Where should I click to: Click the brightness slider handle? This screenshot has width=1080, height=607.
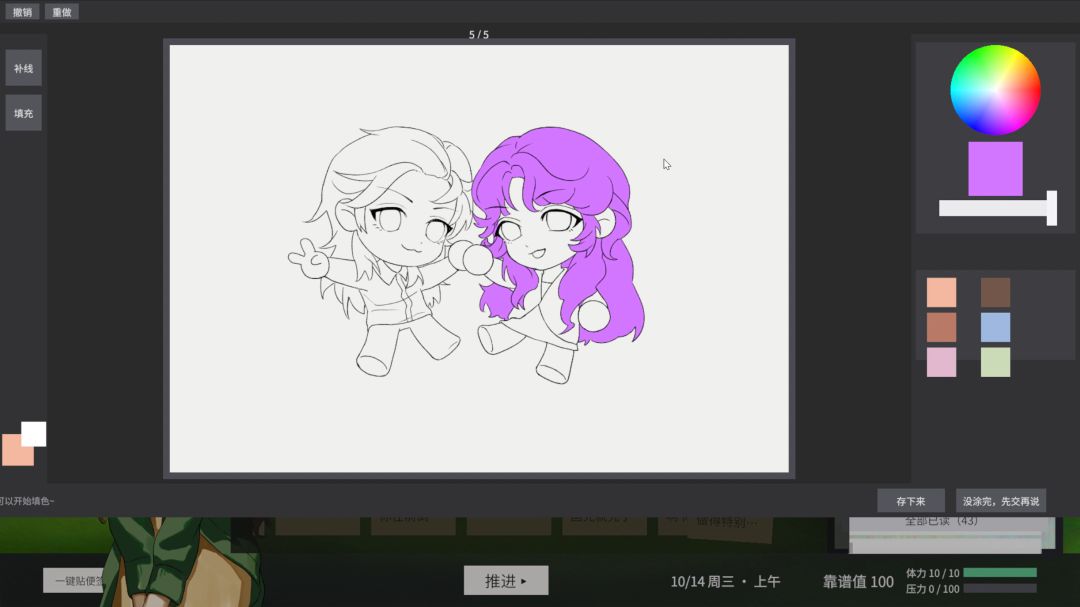point(1051,208)
